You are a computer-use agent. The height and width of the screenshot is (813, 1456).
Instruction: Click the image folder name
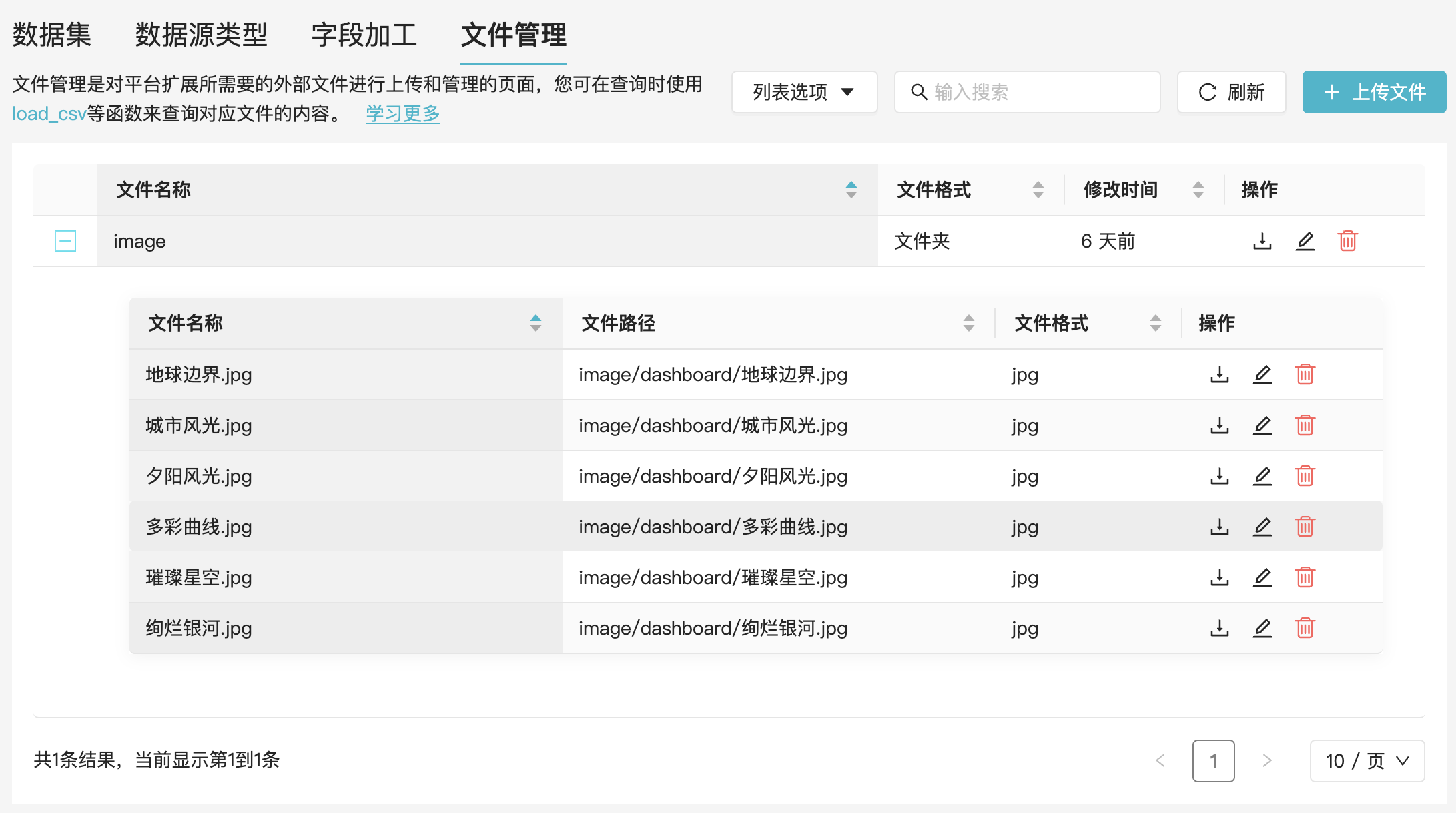pos(139,242)
